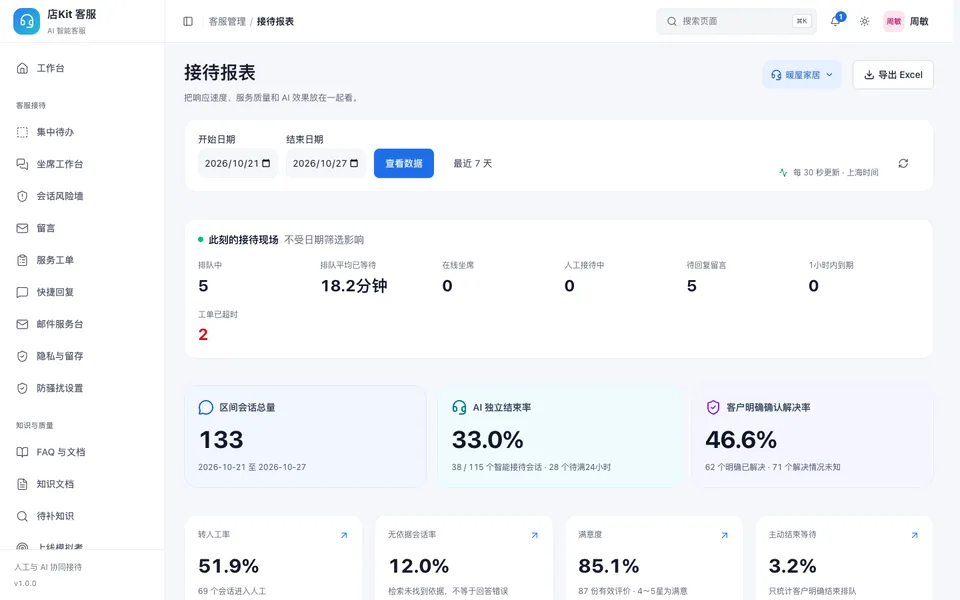This screenshot has width=960, height=600.
Task: Click the 工单已超时 value 2
Action: (203, 334)
